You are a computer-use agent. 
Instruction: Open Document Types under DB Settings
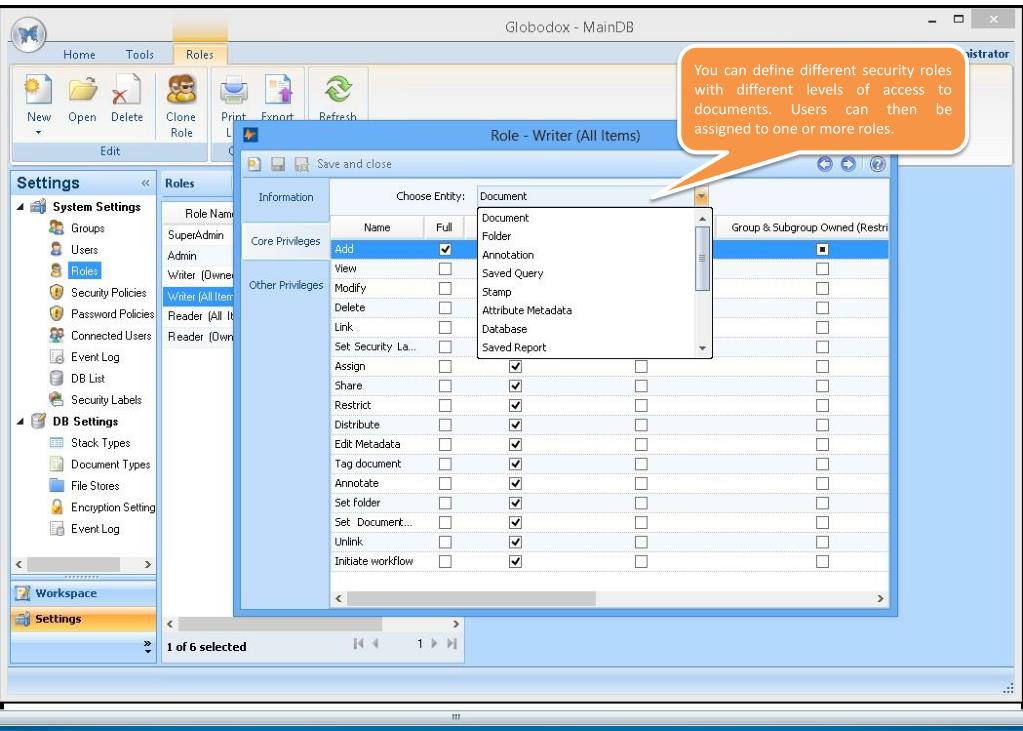(110, 465)
